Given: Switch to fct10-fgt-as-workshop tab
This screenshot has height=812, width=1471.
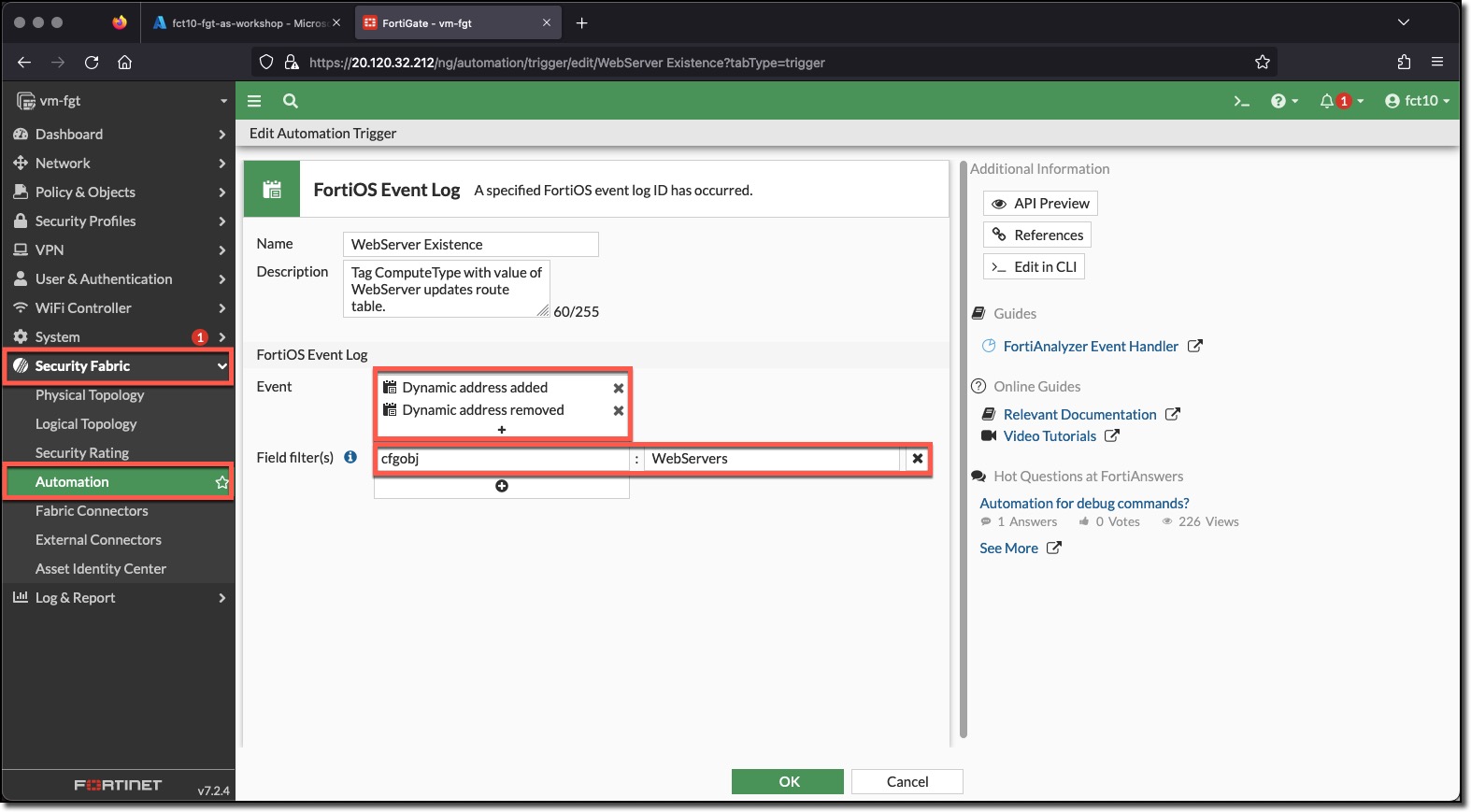Looking at the screenshot, I should [247, 23].
